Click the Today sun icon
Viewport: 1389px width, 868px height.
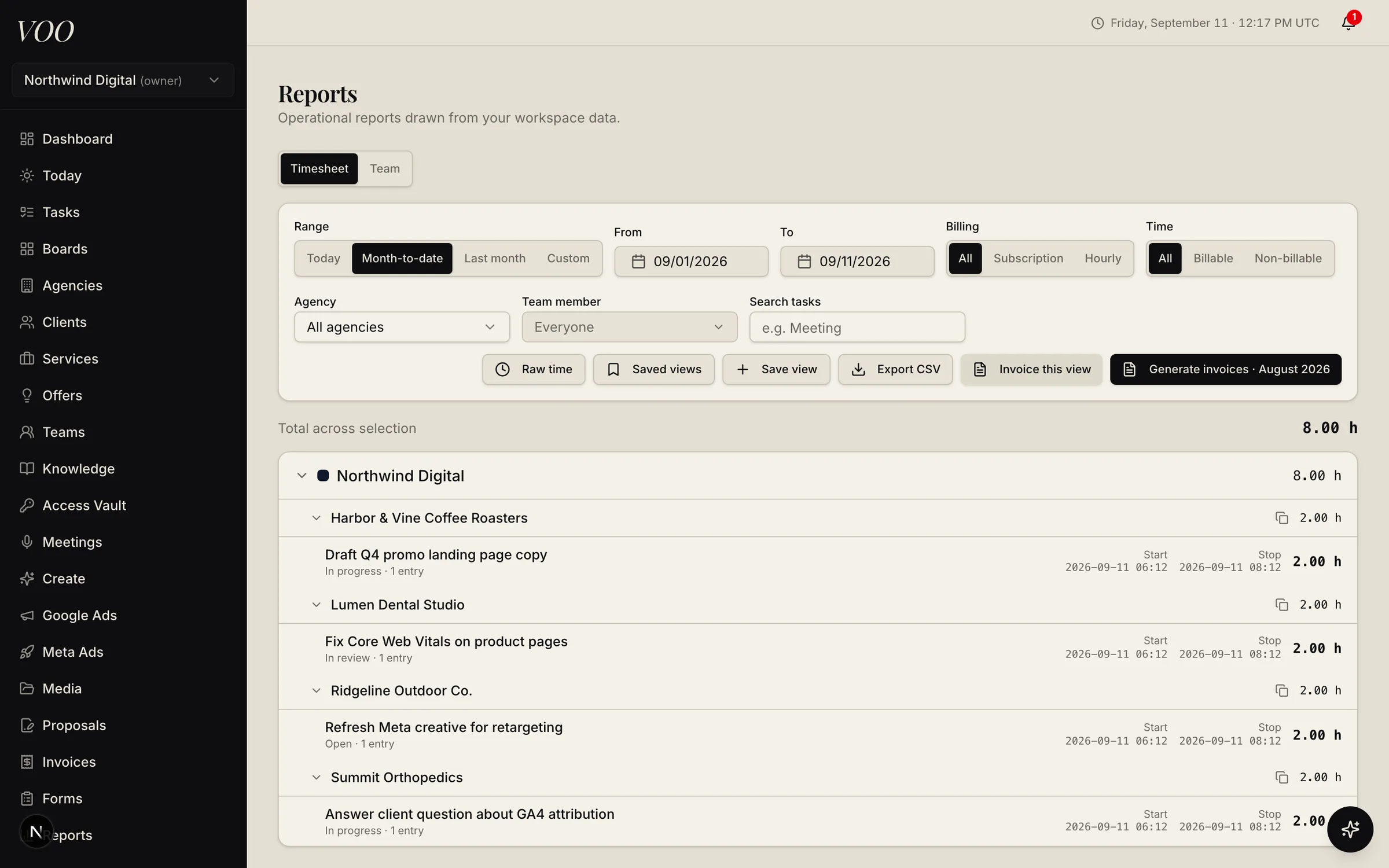click(x=27, y=175)
